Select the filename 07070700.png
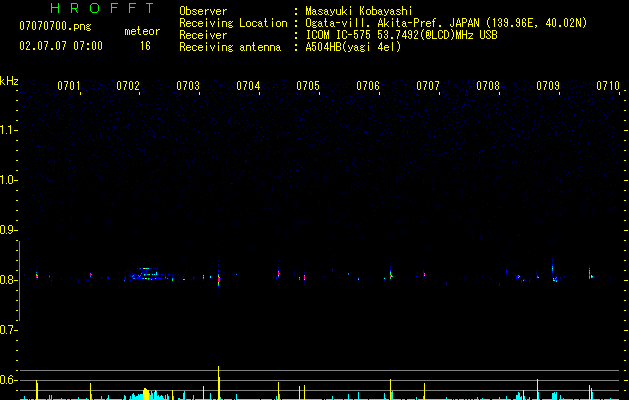The image size is (629, 400). (55, 27)
